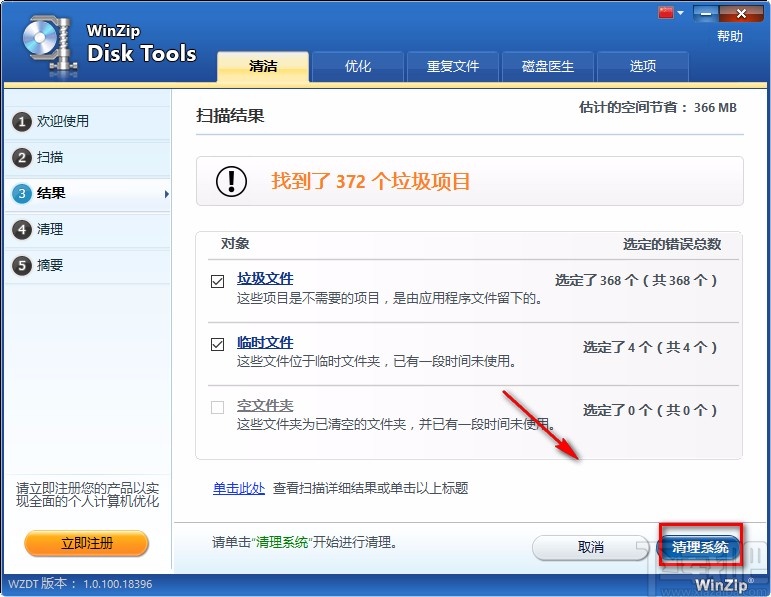Image resolution: width=771 pixels, height=597 pixels.
Task: Click the text 选定了 4 个 (共 4 个)
Action: point(651,348)
